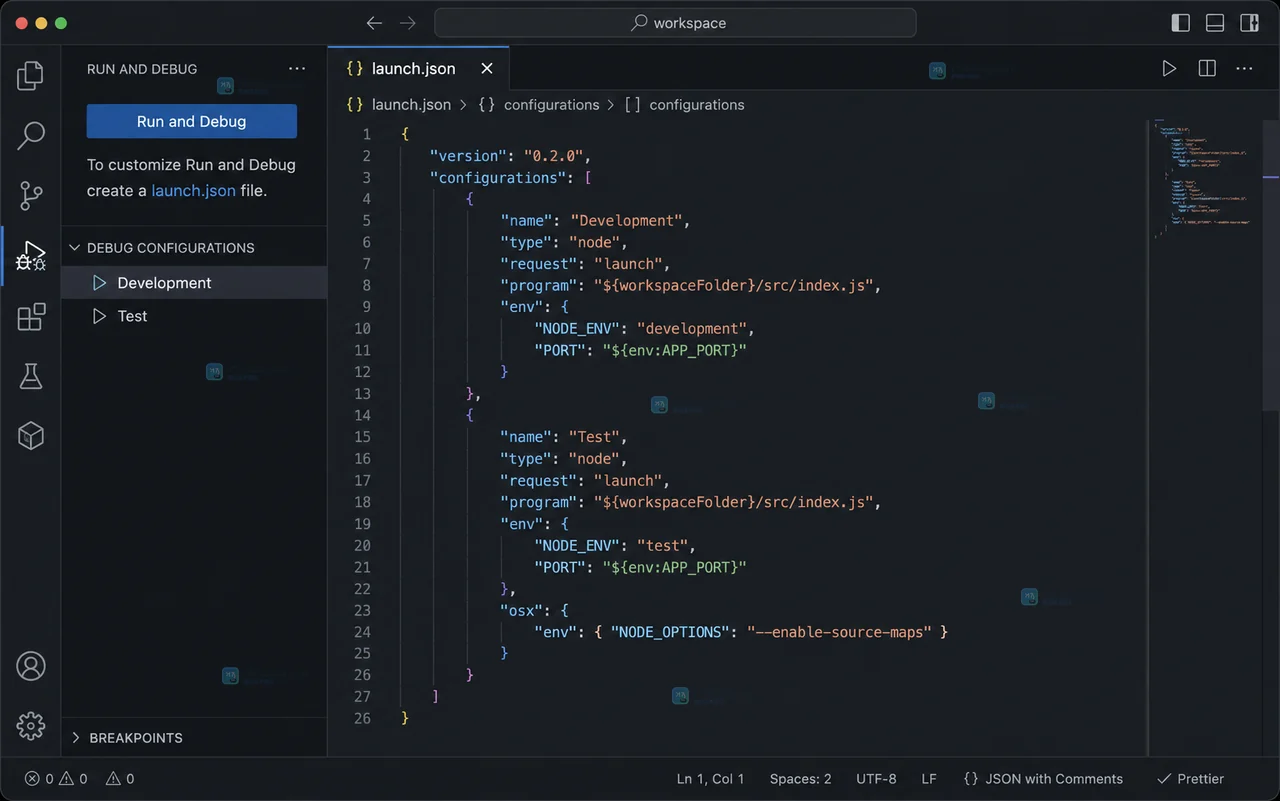The width and height of the screenshot is (1280, 801).
Task: Open the Testing flask icon
Action: click(x=31, y=376)
